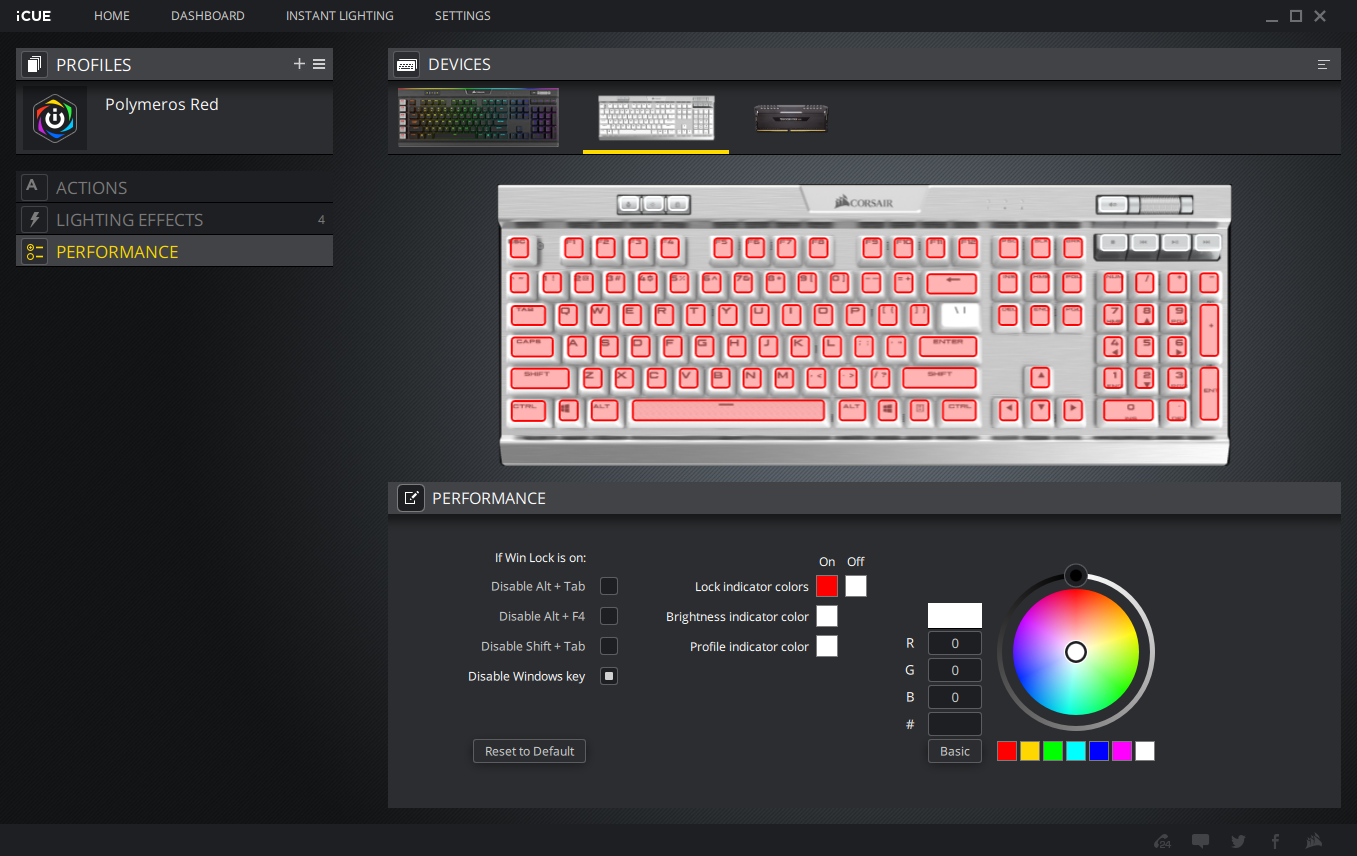Open the Performance section in the sidebar

click(x=117, y=252)
